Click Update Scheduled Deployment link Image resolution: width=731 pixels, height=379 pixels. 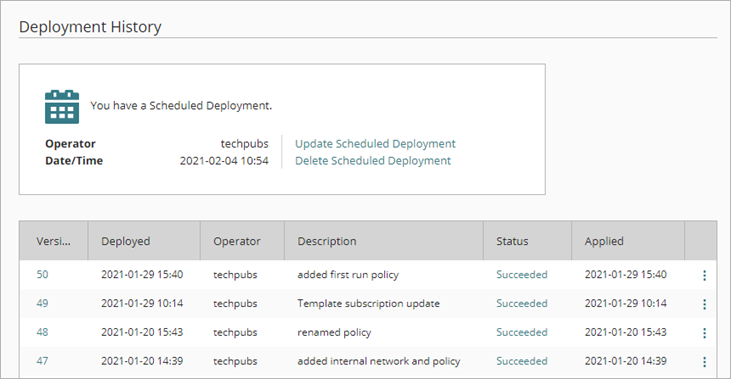click(x=375, y=144)
